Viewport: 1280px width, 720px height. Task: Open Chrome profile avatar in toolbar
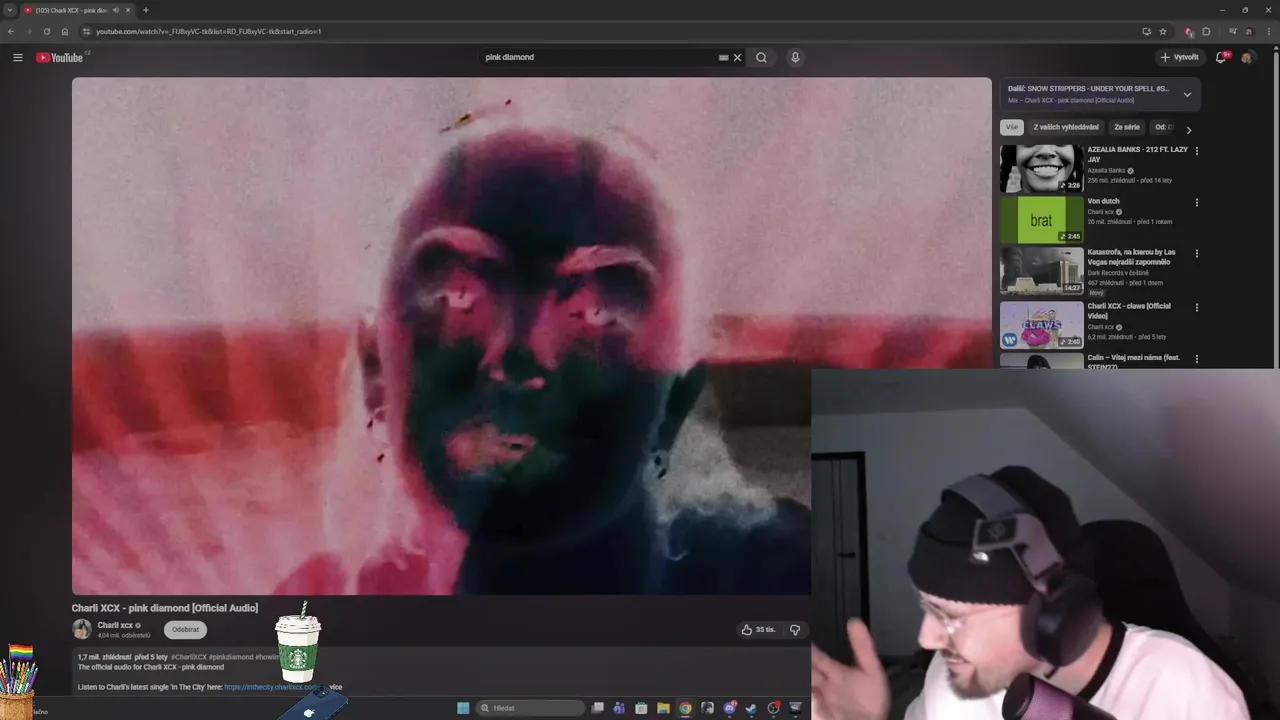1248,31
